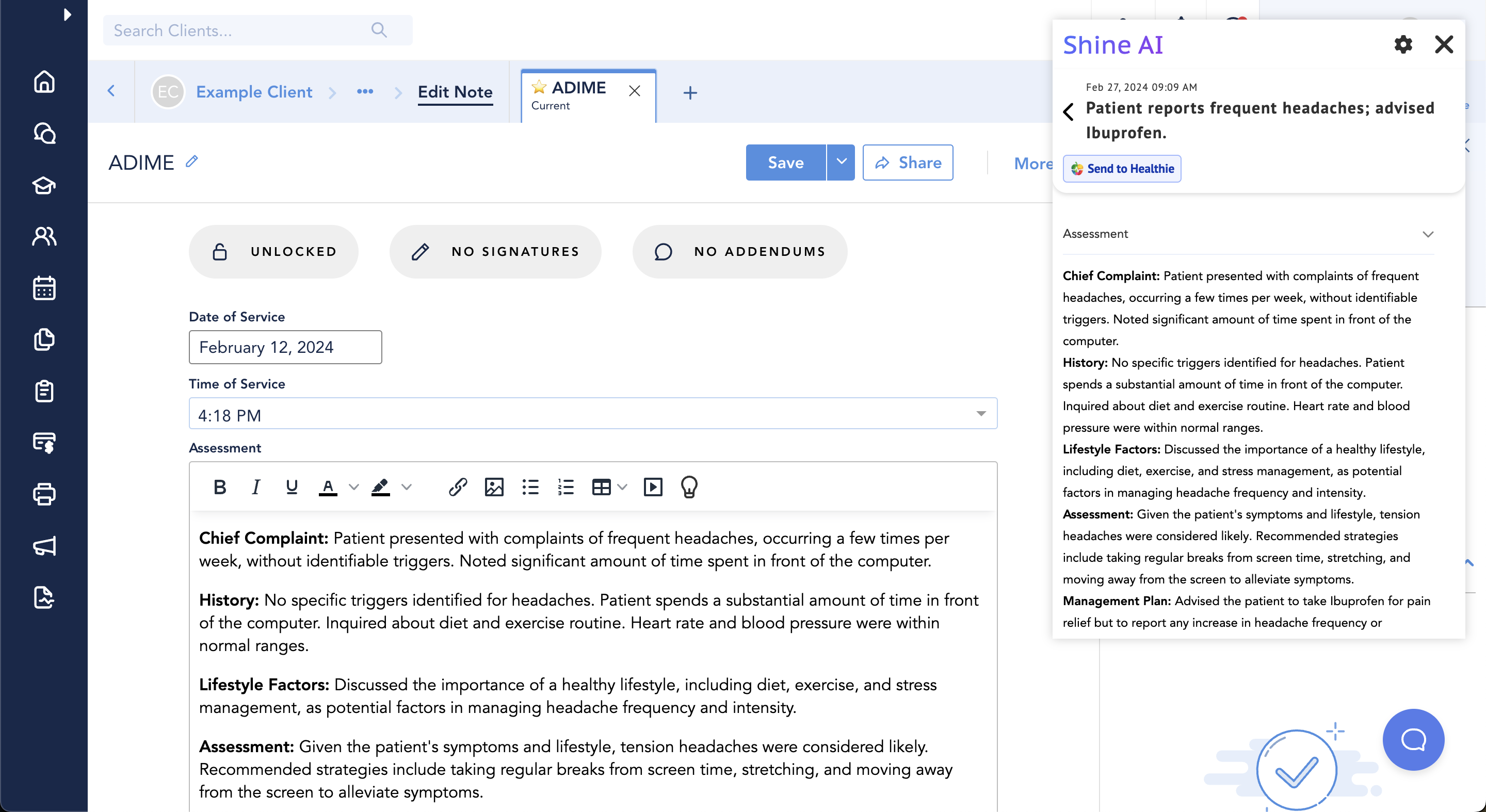1486x812 pixels.
Task: Open the text color picker dropdown
Action: 353,488
